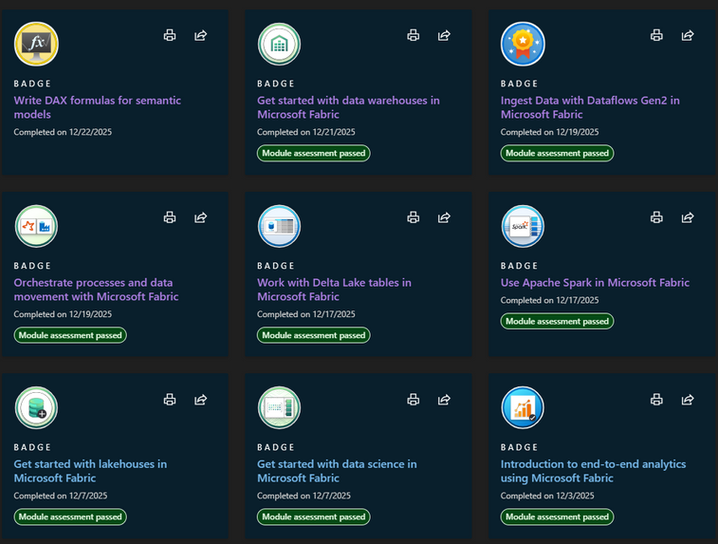Click 'Completed on 12/21/2025' text
718x544 pixels.
(306, 132)
